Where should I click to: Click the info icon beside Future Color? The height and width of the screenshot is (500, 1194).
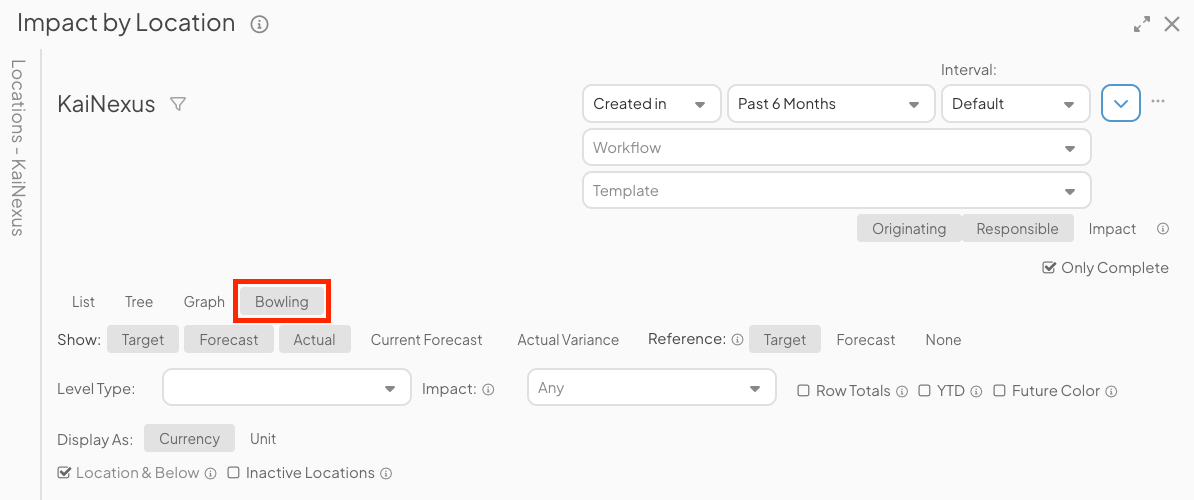point(1111,391)
